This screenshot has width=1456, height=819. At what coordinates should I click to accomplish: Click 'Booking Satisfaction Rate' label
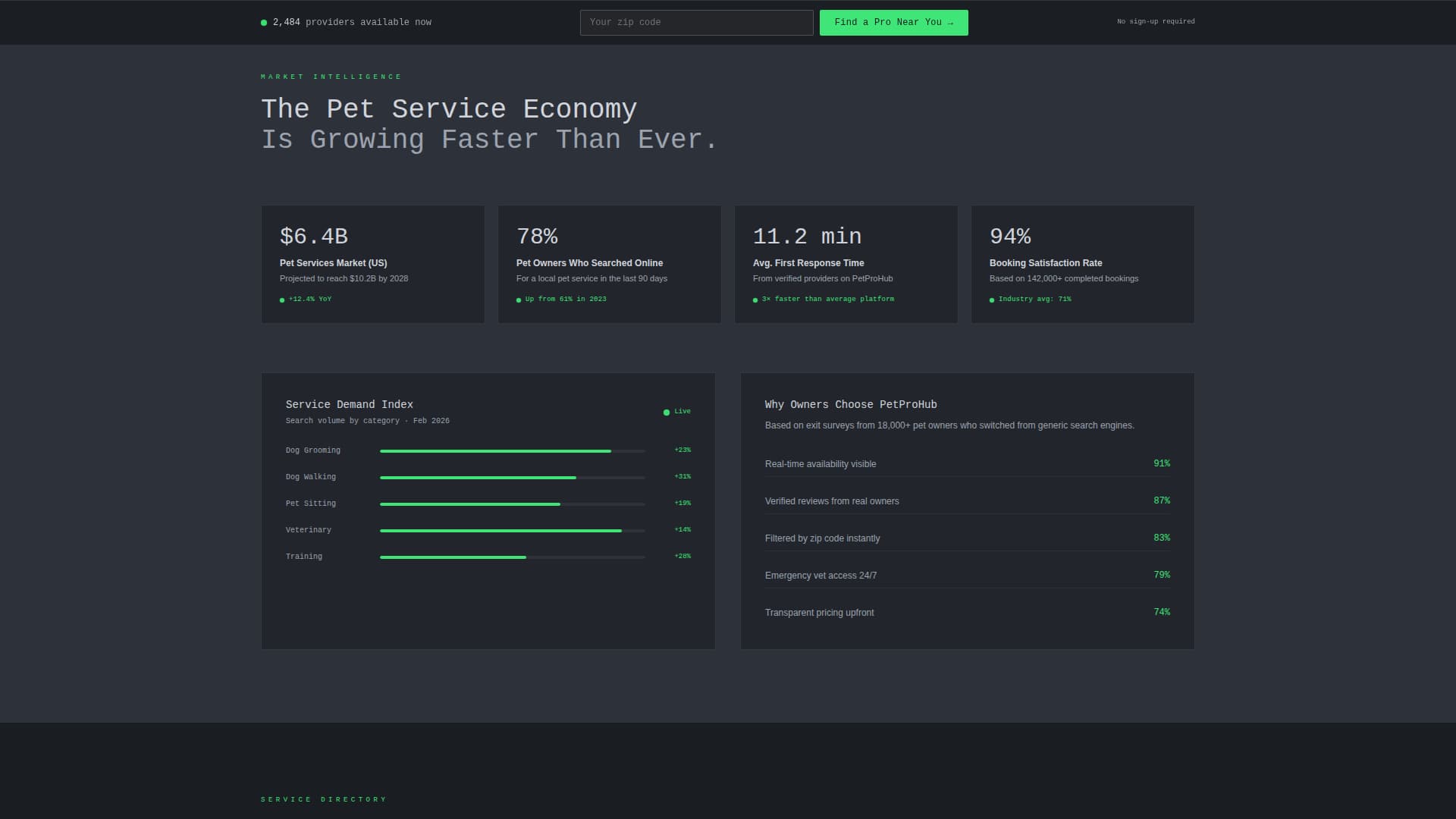coord(1046,263)
